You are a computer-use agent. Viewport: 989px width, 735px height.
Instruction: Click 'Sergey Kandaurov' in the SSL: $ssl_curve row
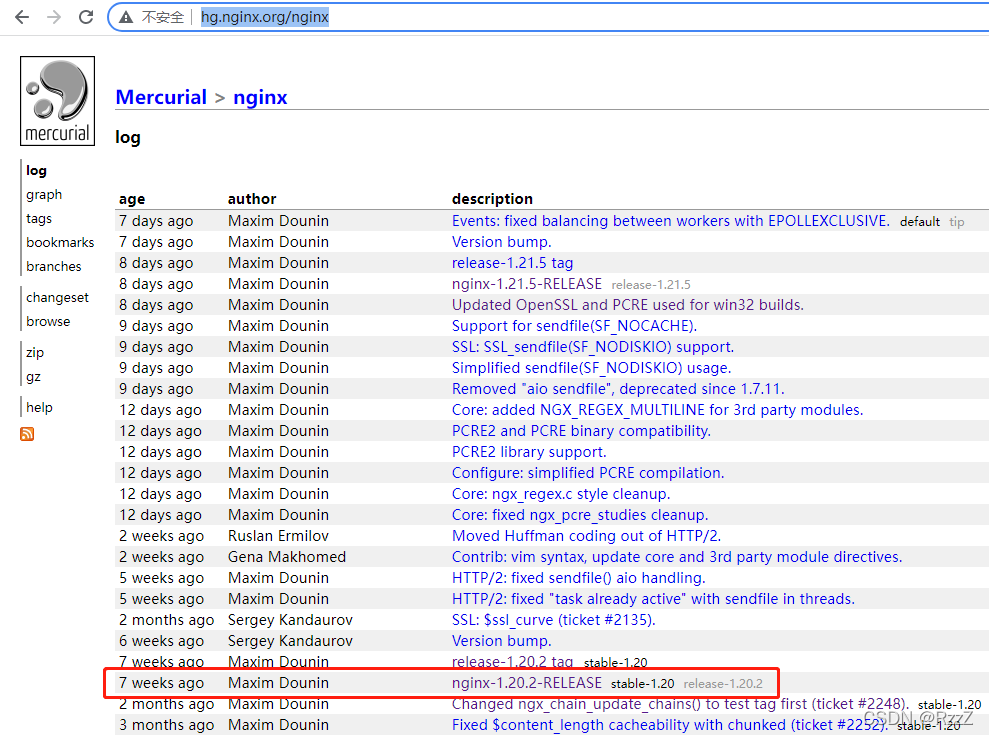pyautogui.click(x=290, y=620)
